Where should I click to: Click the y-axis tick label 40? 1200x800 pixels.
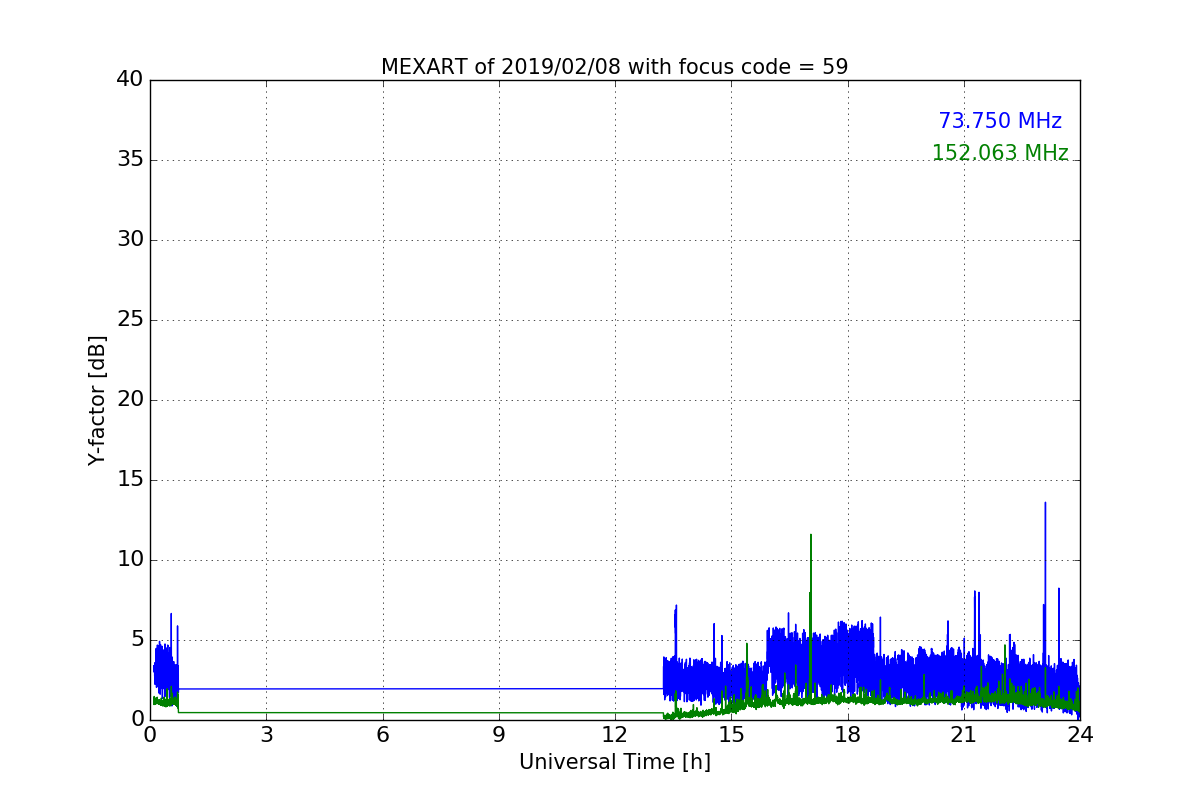(x=130, y=79)
